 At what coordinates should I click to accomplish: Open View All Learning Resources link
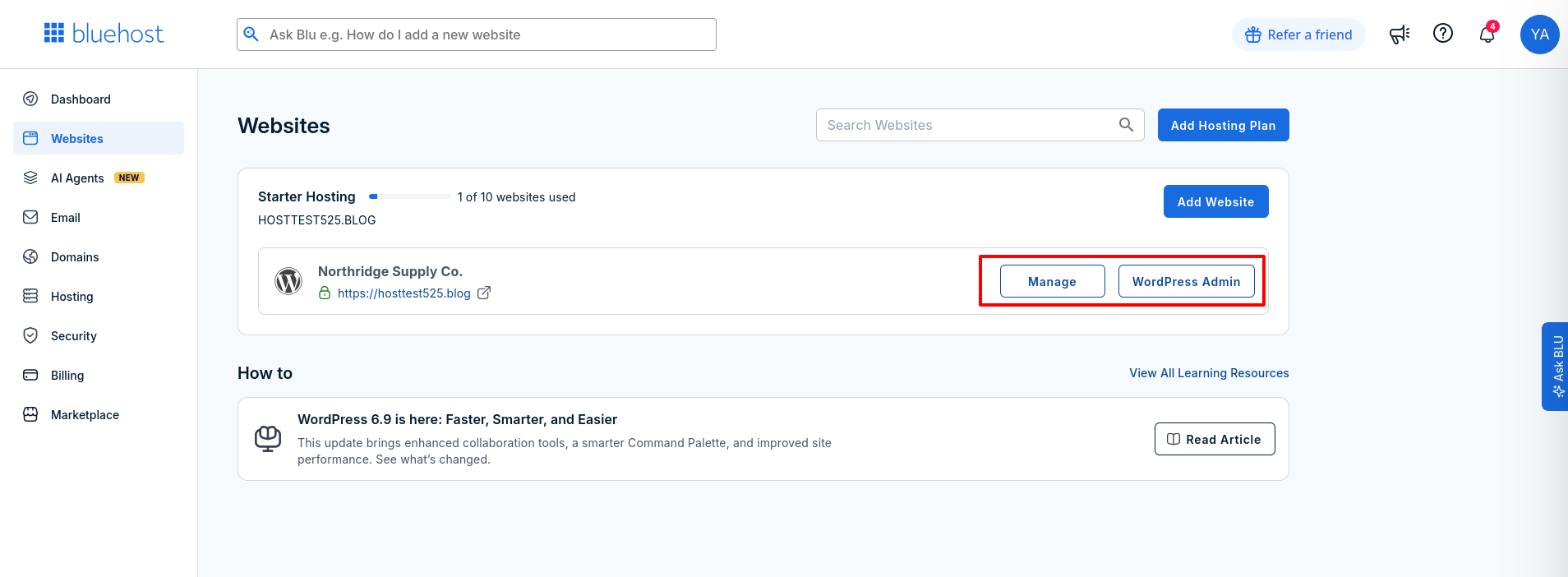pos(1209,373)
